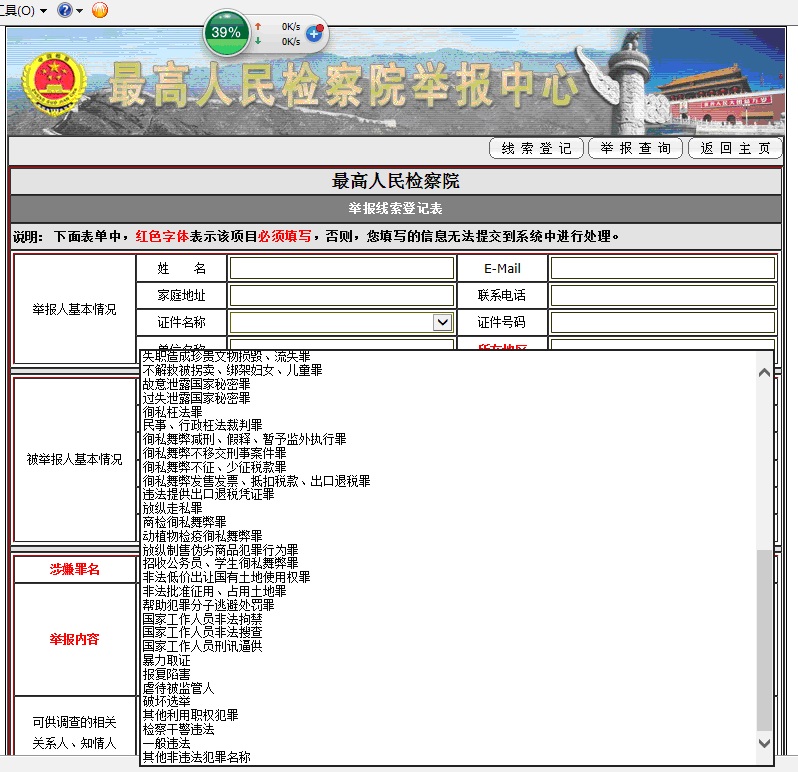Open the 证件名称 dropdown
798x772 pixels.
[442, 322]
